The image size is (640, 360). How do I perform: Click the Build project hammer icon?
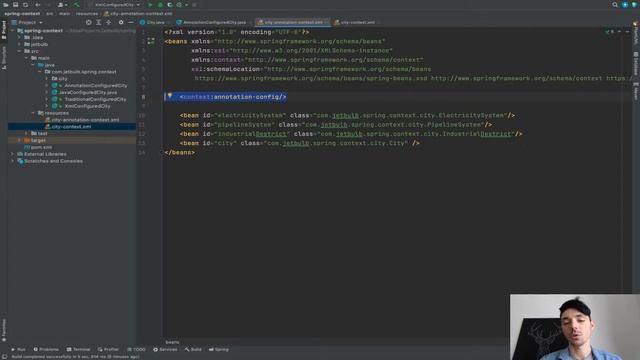76,4
